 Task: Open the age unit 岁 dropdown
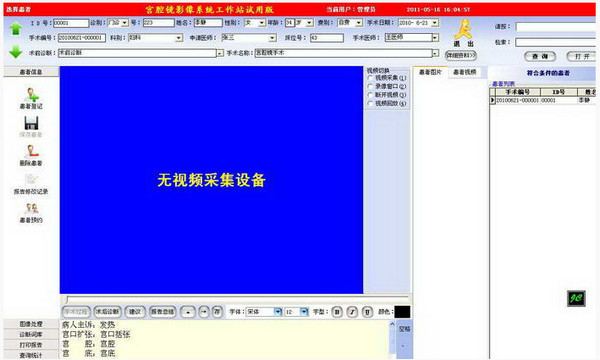[309, 23]
